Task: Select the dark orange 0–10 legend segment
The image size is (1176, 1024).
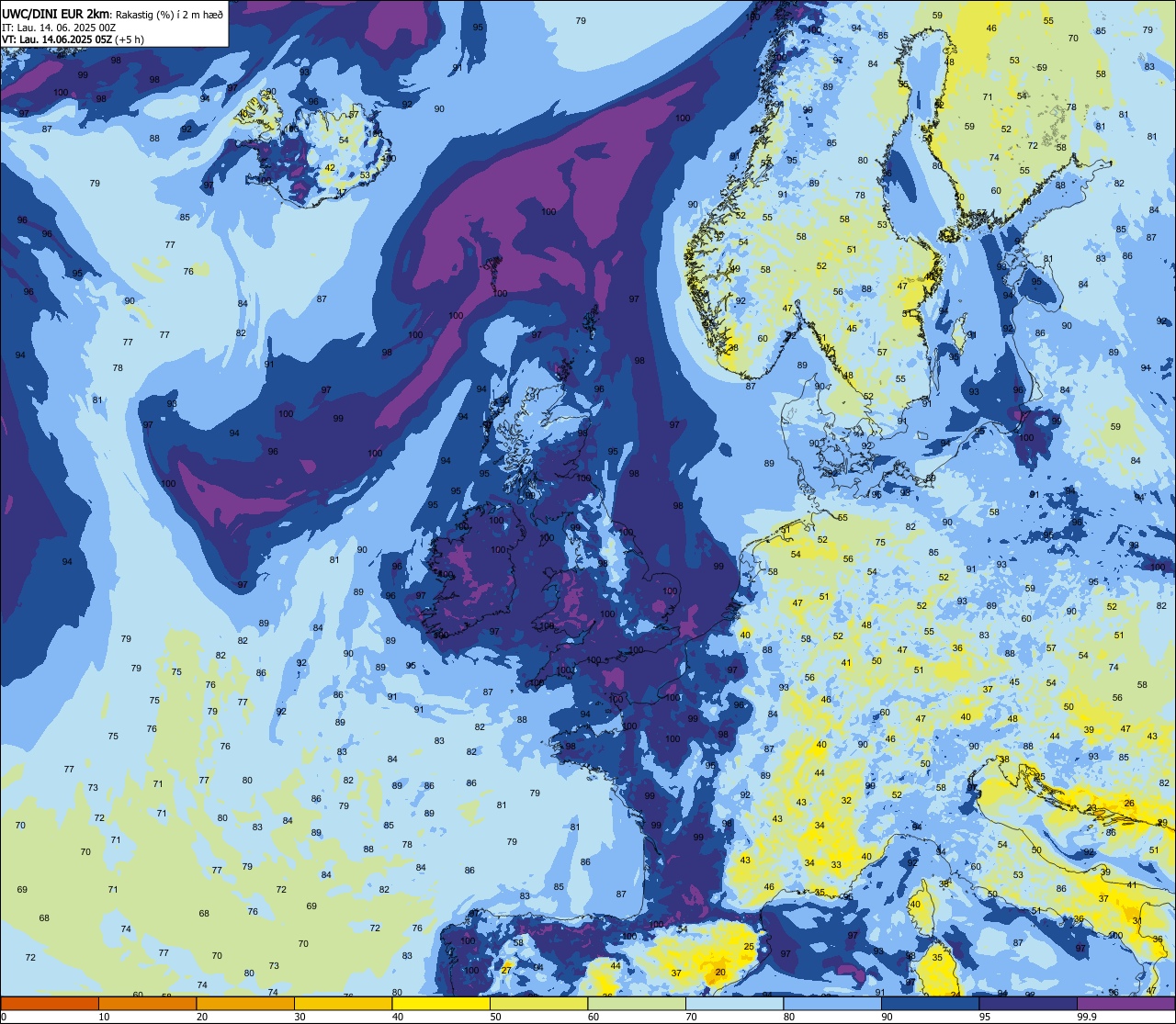Action: [50, 1003]
